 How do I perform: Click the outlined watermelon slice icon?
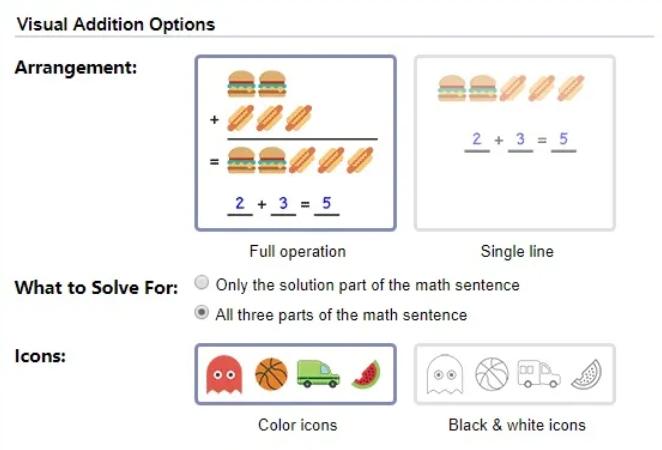coord(586,374)
